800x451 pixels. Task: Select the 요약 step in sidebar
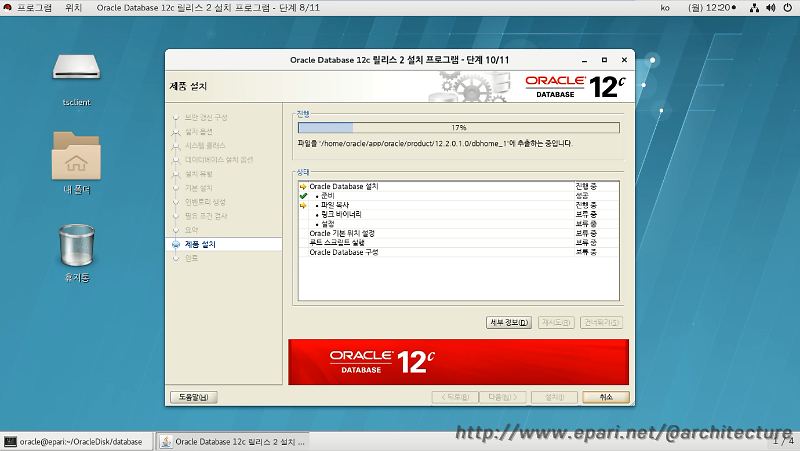click(x=191, y=230)
